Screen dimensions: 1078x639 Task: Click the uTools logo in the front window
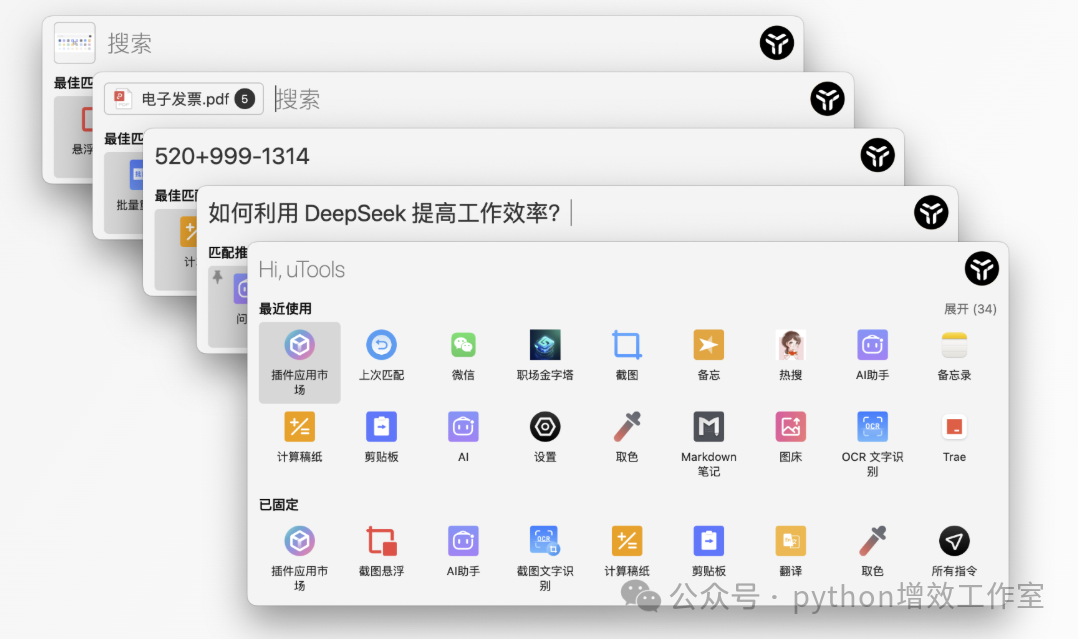[982, 268]
